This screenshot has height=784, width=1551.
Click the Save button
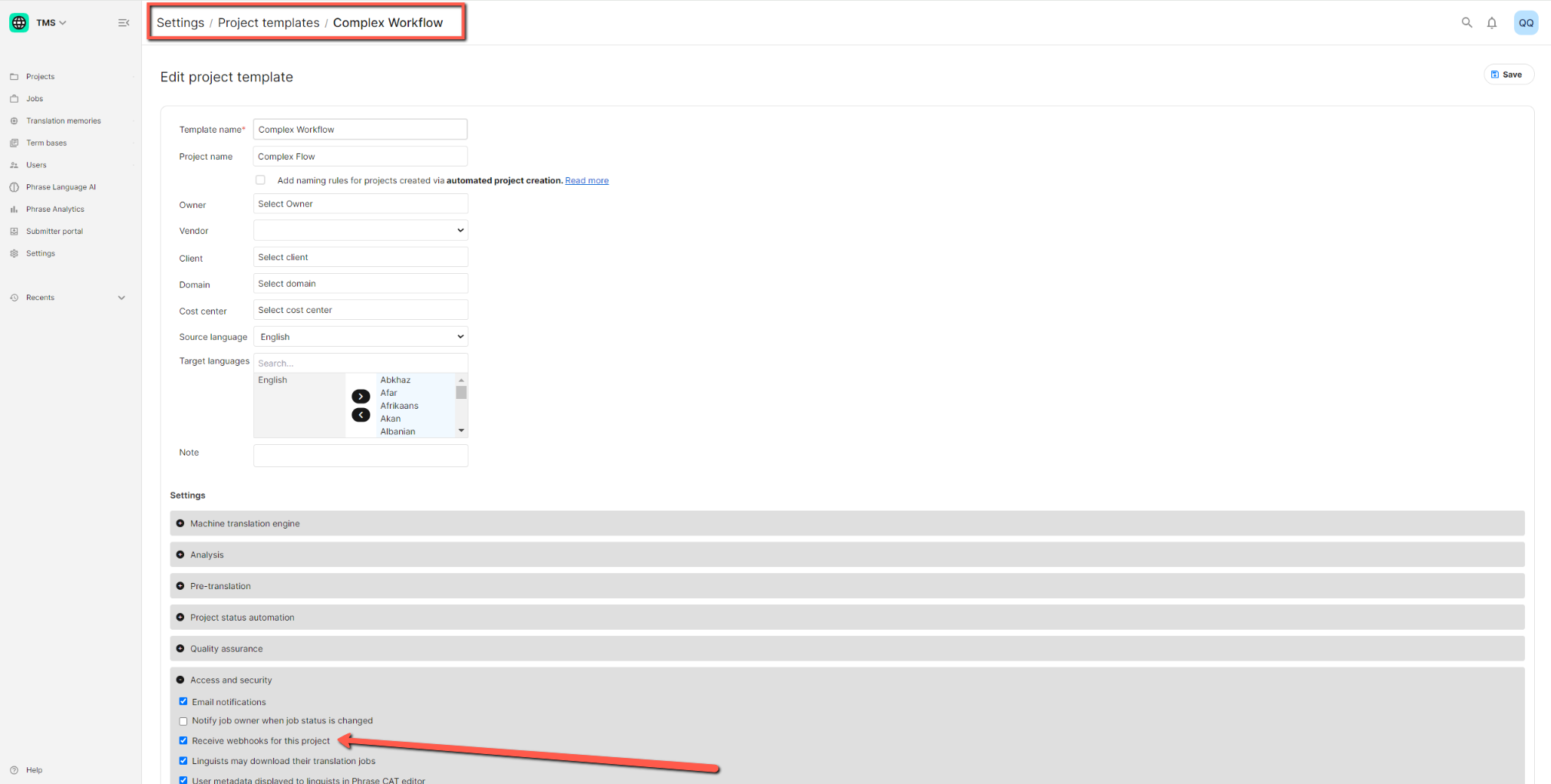click(1508, 74)
